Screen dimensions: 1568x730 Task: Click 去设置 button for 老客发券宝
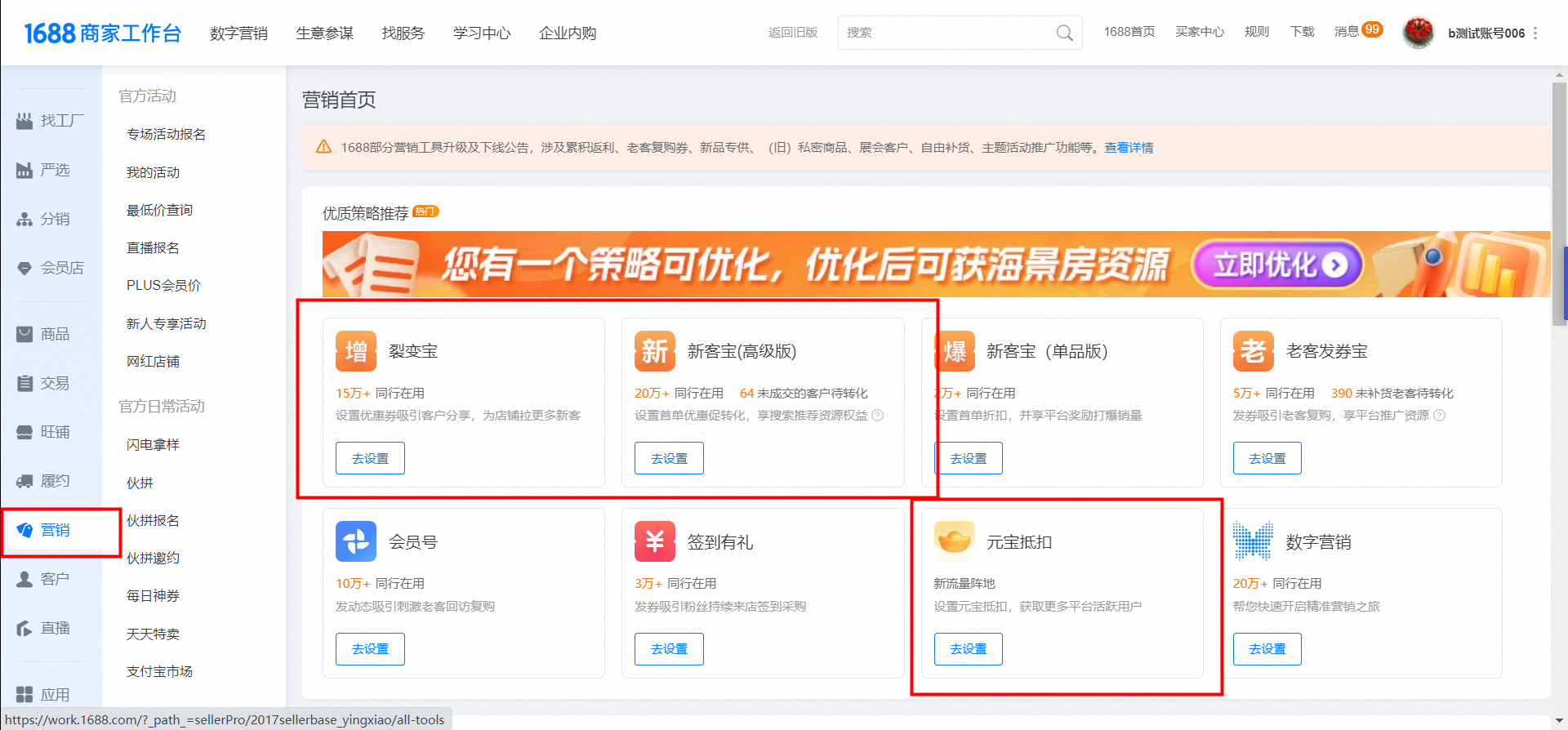click(x=1267, y=458)
